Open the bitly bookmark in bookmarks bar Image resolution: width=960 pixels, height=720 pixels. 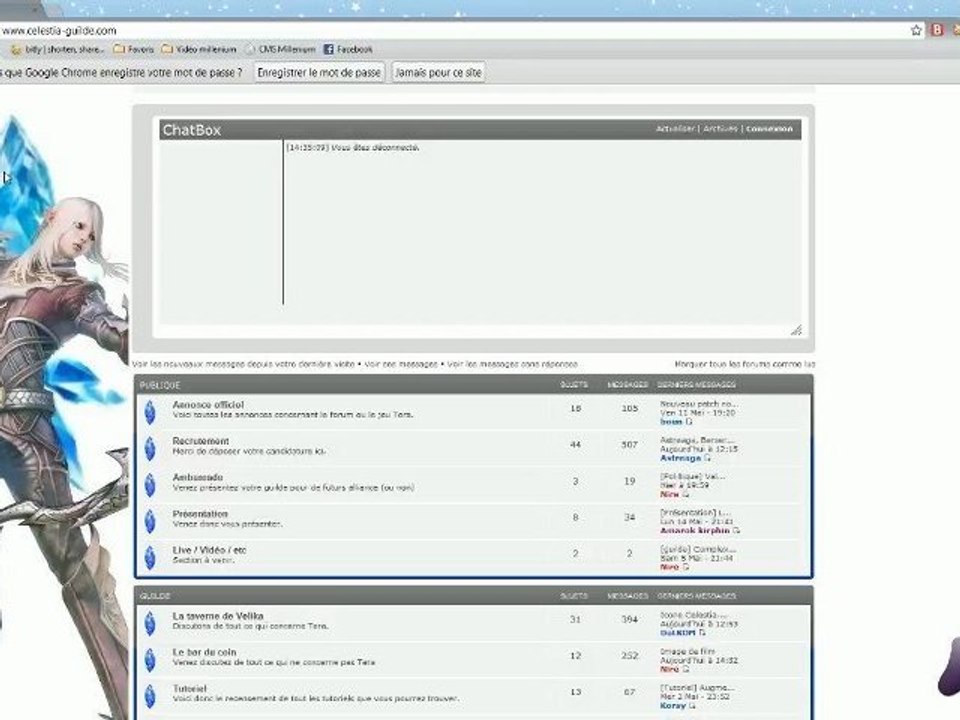[x=59, y=49]
